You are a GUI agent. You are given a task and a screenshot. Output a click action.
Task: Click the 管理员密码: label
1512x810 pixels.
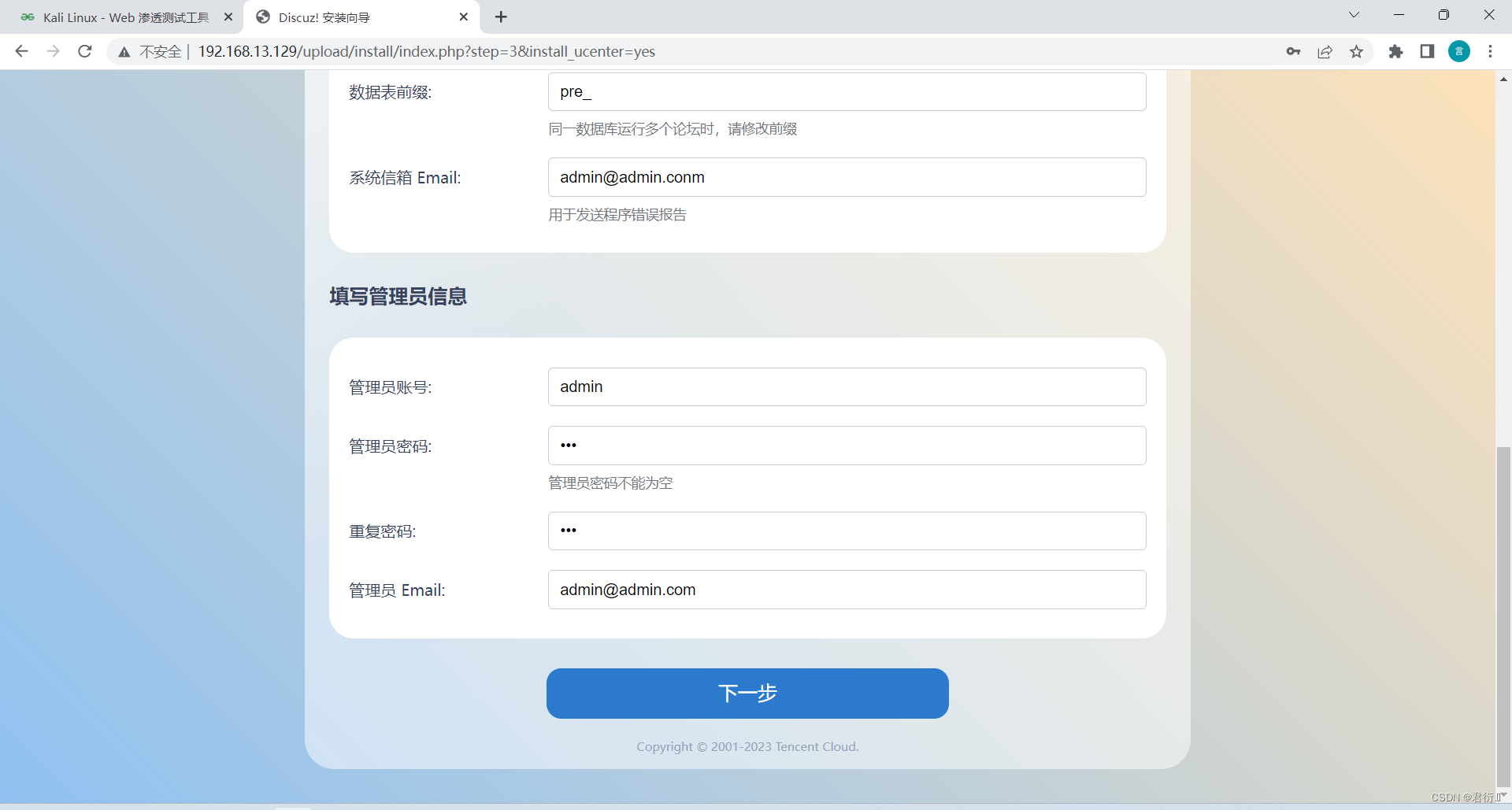(390, 446)
